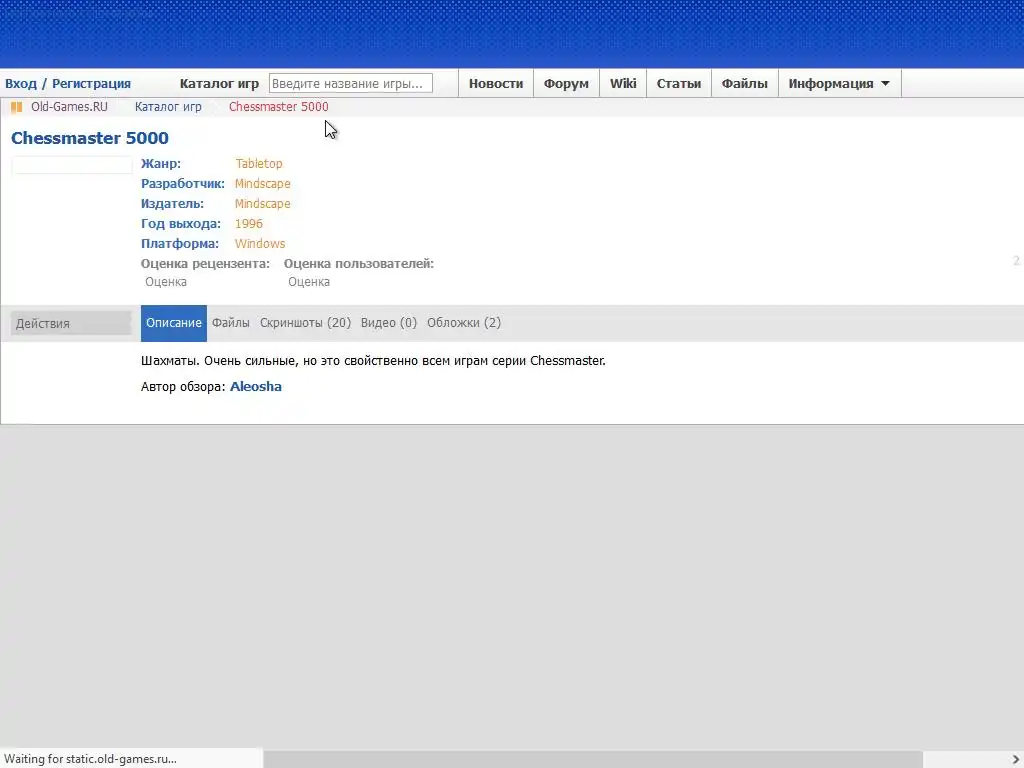1024x768 pixels.
Task: Open the developer Mindscape link
Action: 263,184
